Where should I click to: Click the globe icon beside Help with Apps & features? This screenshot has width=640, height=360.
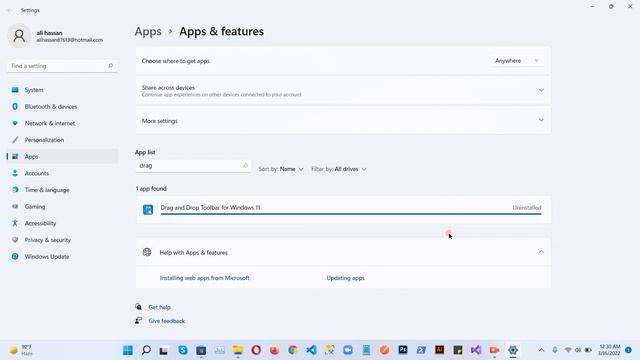(147, 252)
